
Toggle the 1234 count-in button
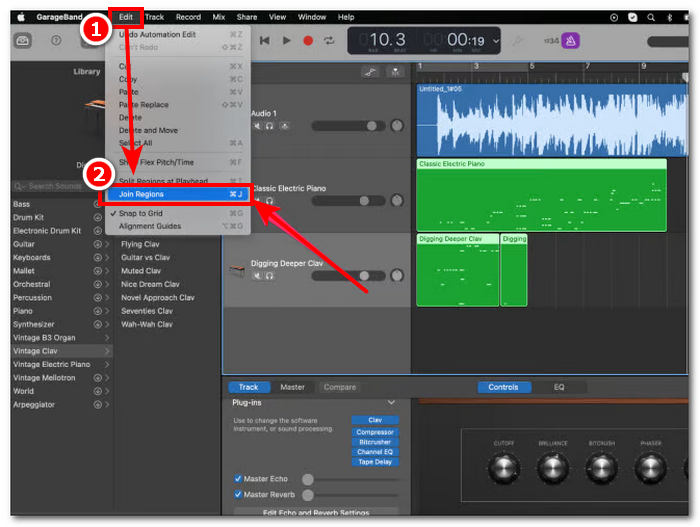point(551,41)
